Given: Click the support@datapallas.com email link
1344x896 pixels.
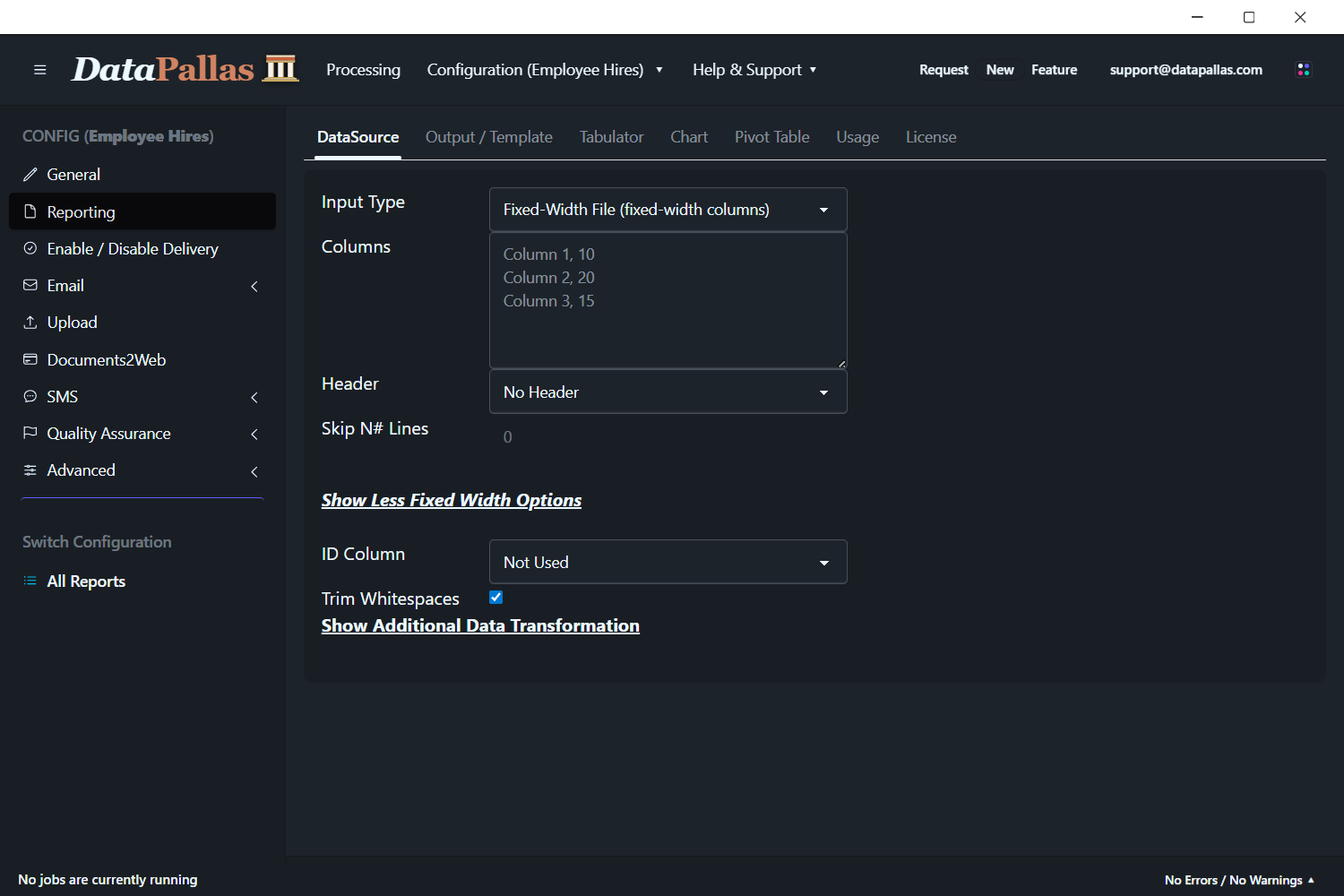Looking at the screenshot, I should click(x=1186, y=70).
